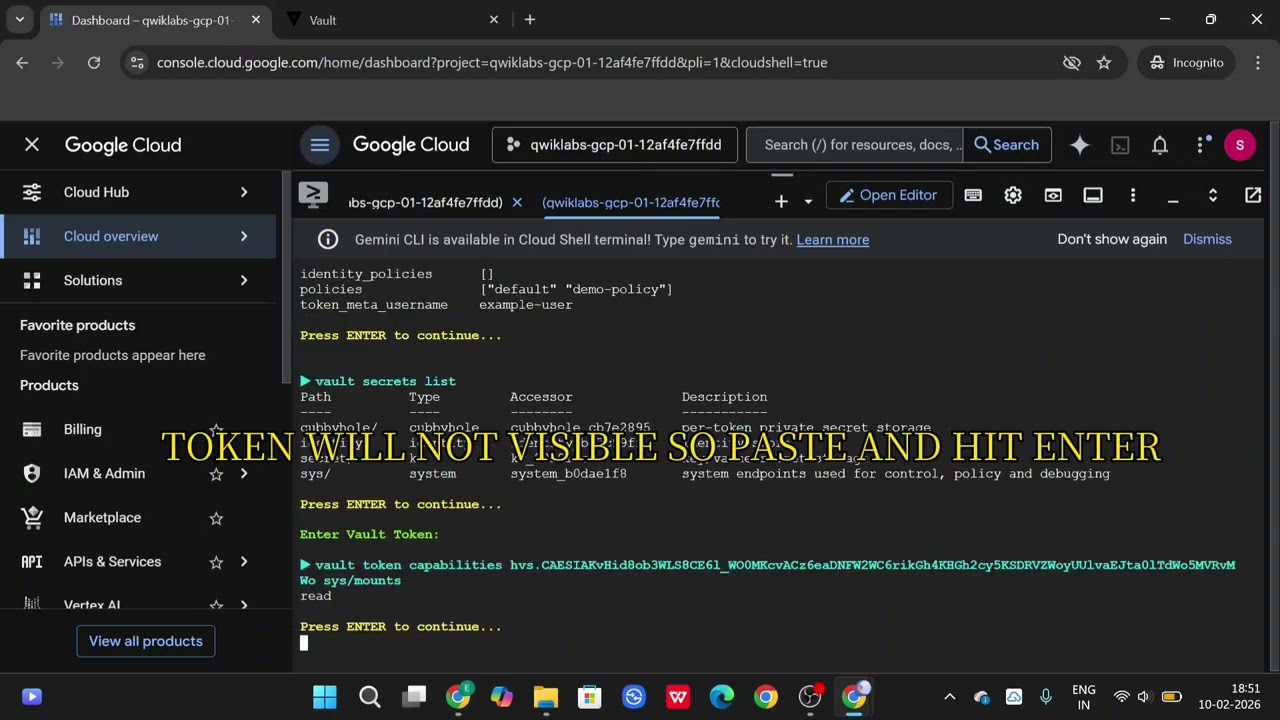View site information icon in address bar
Screen dimensions: 1280x720
point(138,63)
